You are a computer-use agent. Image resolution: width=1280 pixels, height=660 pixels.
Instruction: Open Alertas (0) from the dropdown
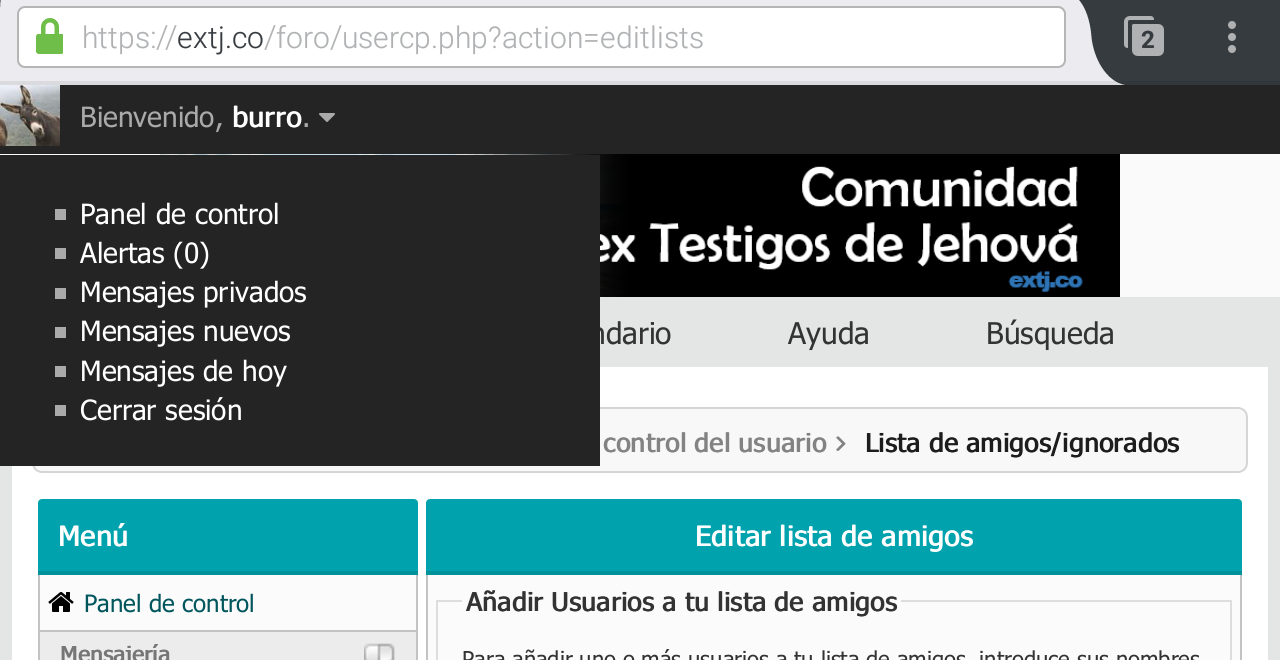[144, 253]
